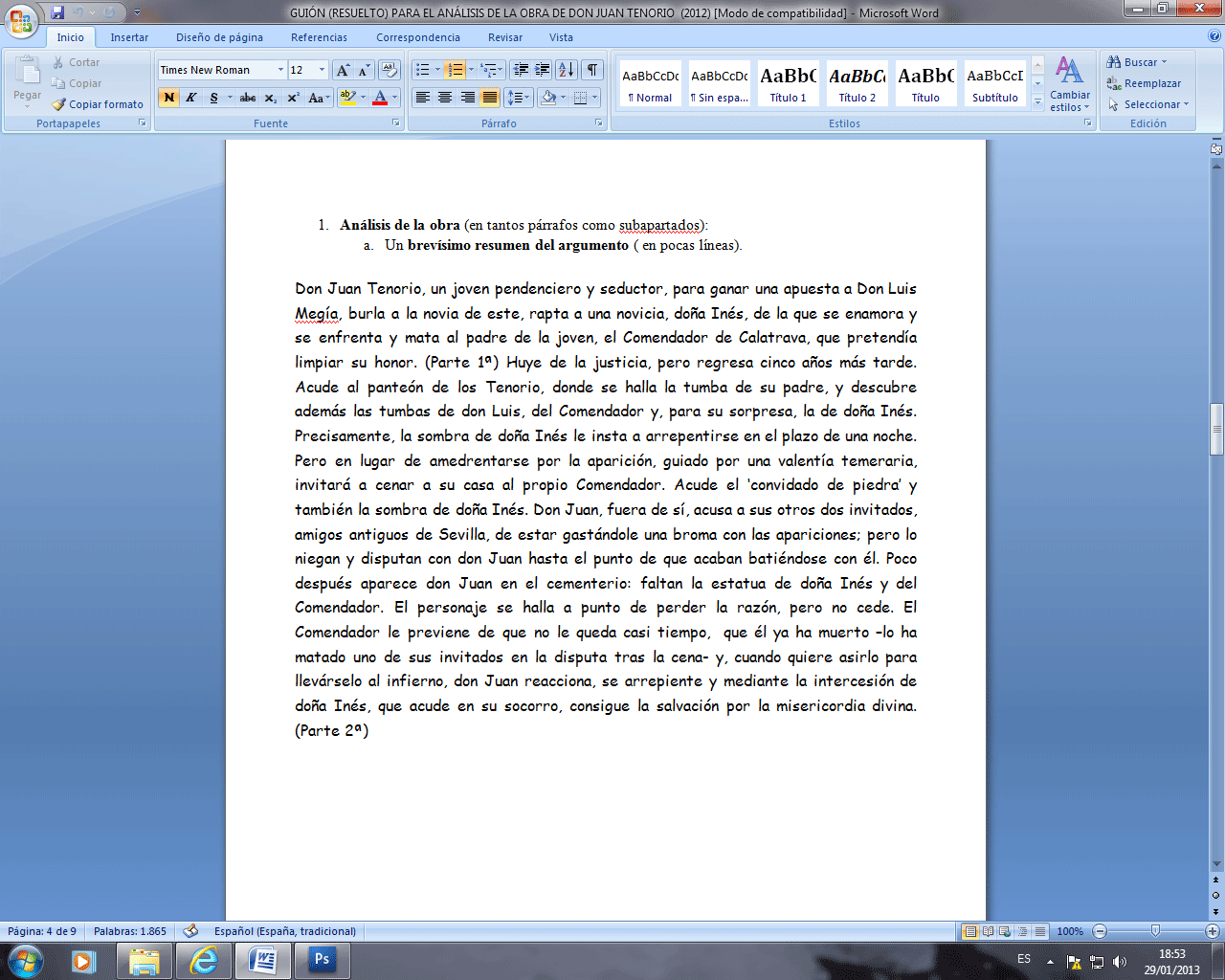
Task: Open Photoshop from taskbar
Action: pyautogui.click(x=322, y=960)
